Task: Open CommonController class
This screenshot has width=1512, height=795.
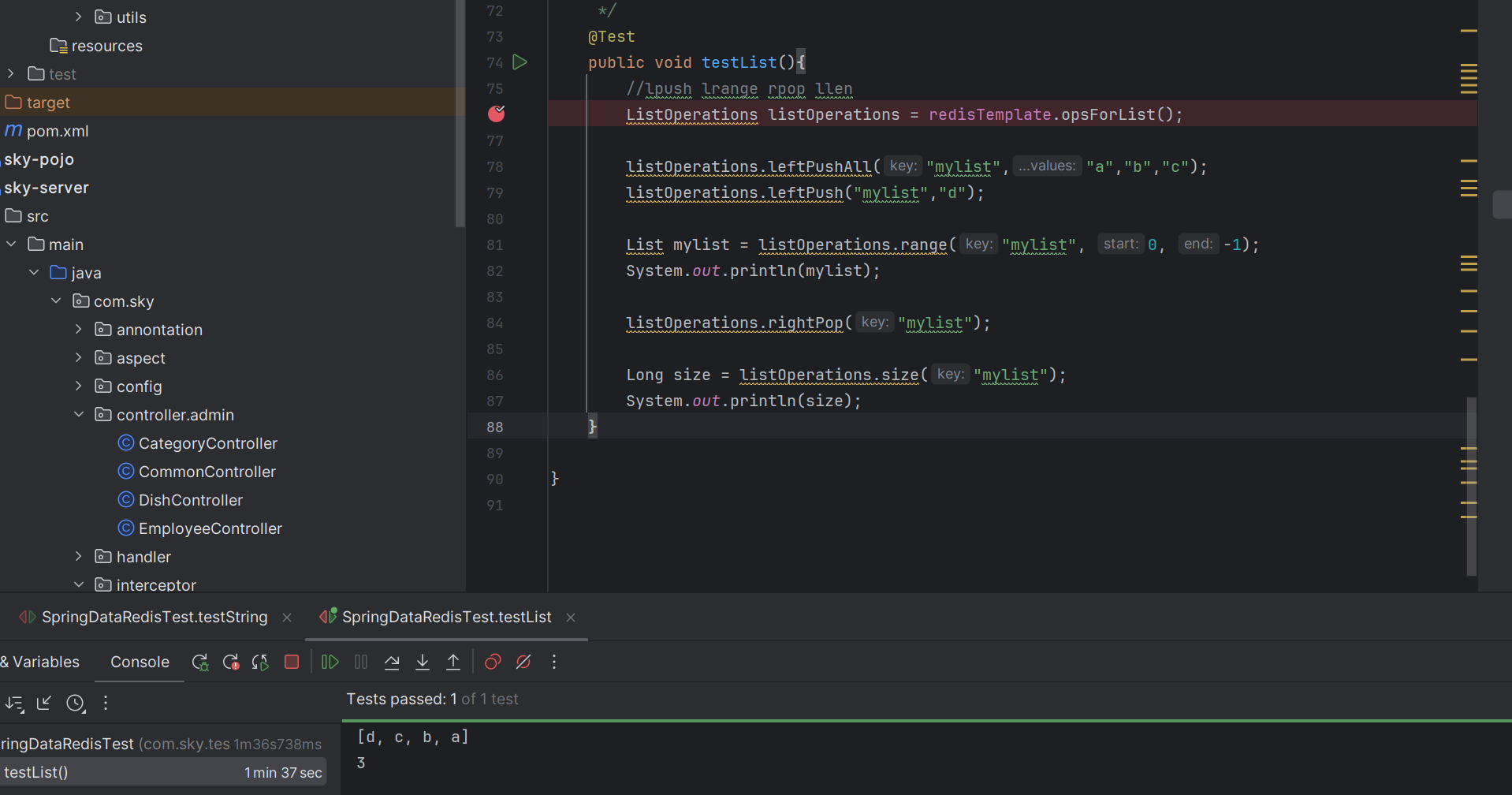Action: click(207, 472)
